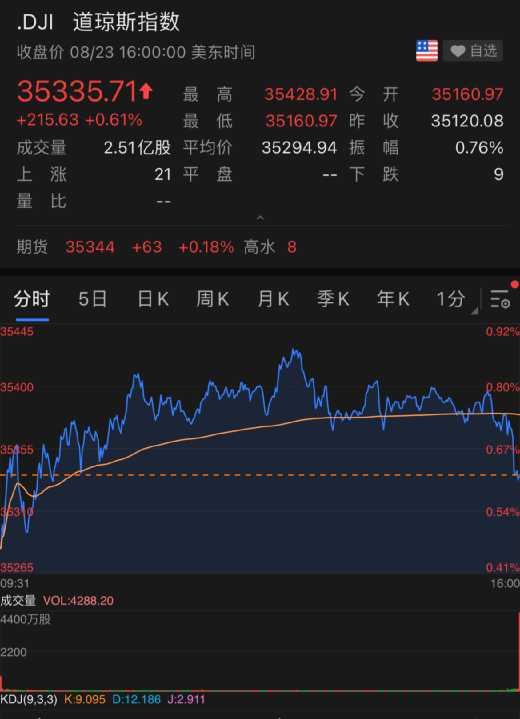Switch to the 日K daily candlestick tab
This screenshot has width=520, height=719.
(x=153, y=299)
